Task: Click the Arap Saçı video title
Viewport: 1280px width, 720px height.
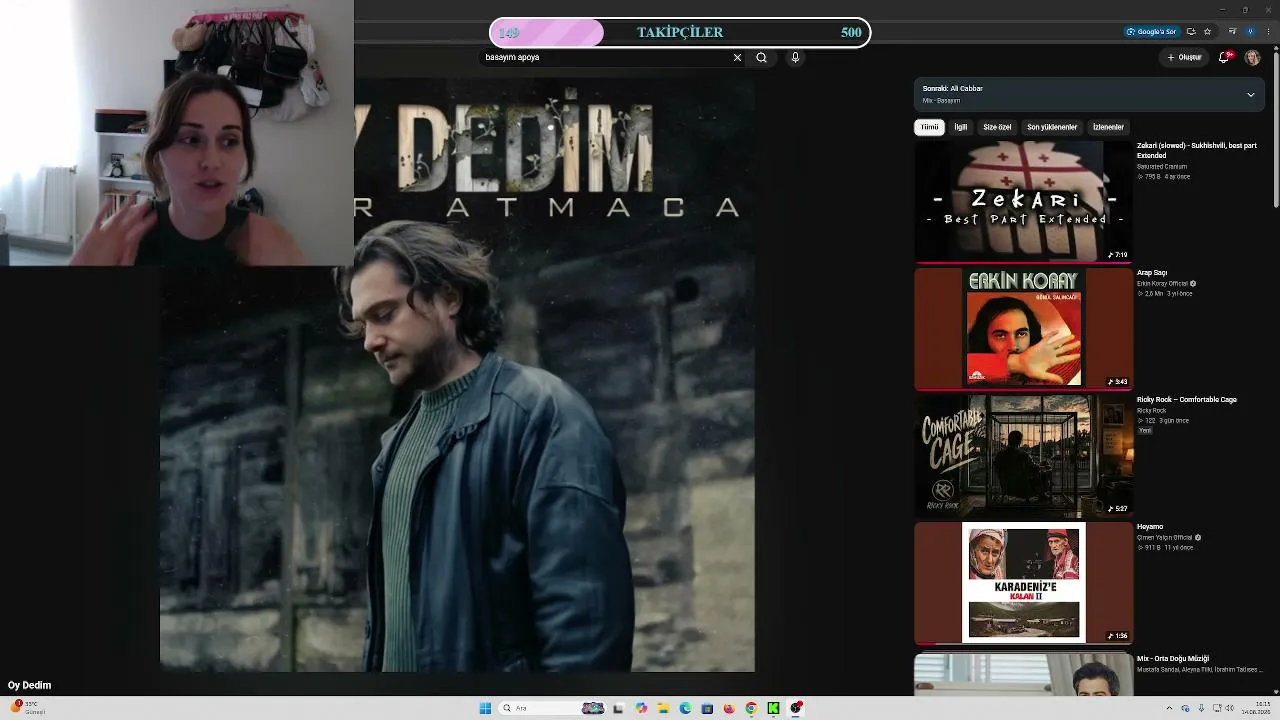Action: click(1152, 273)
